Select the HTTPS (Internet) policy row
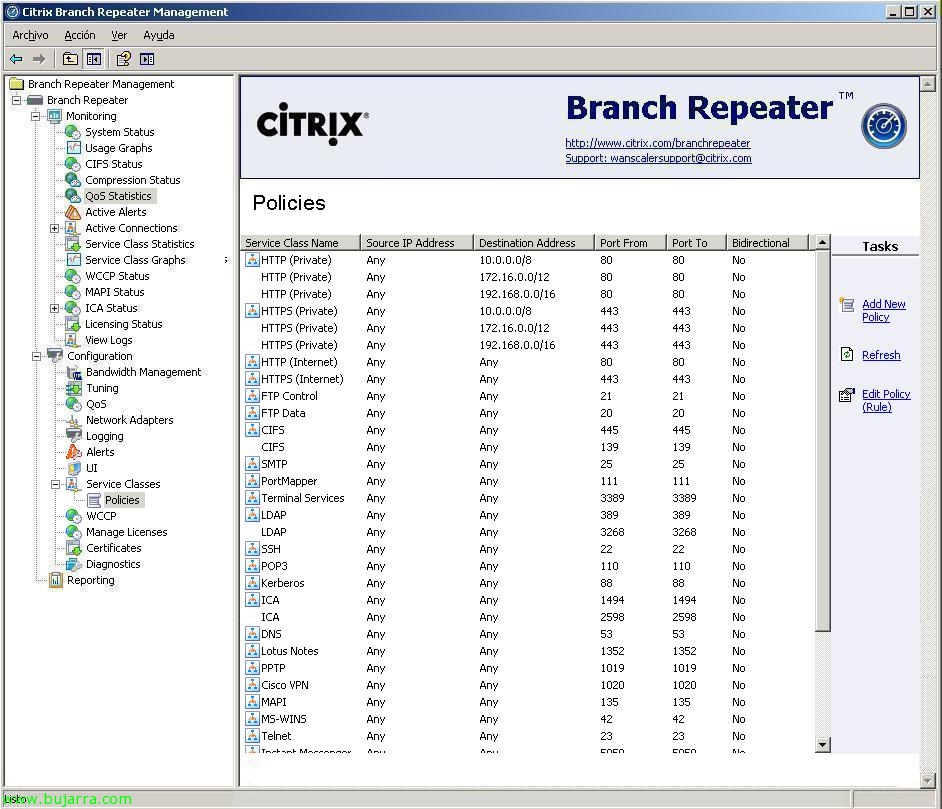This screenshot has width=942, height=809. (x=529, y=379)
